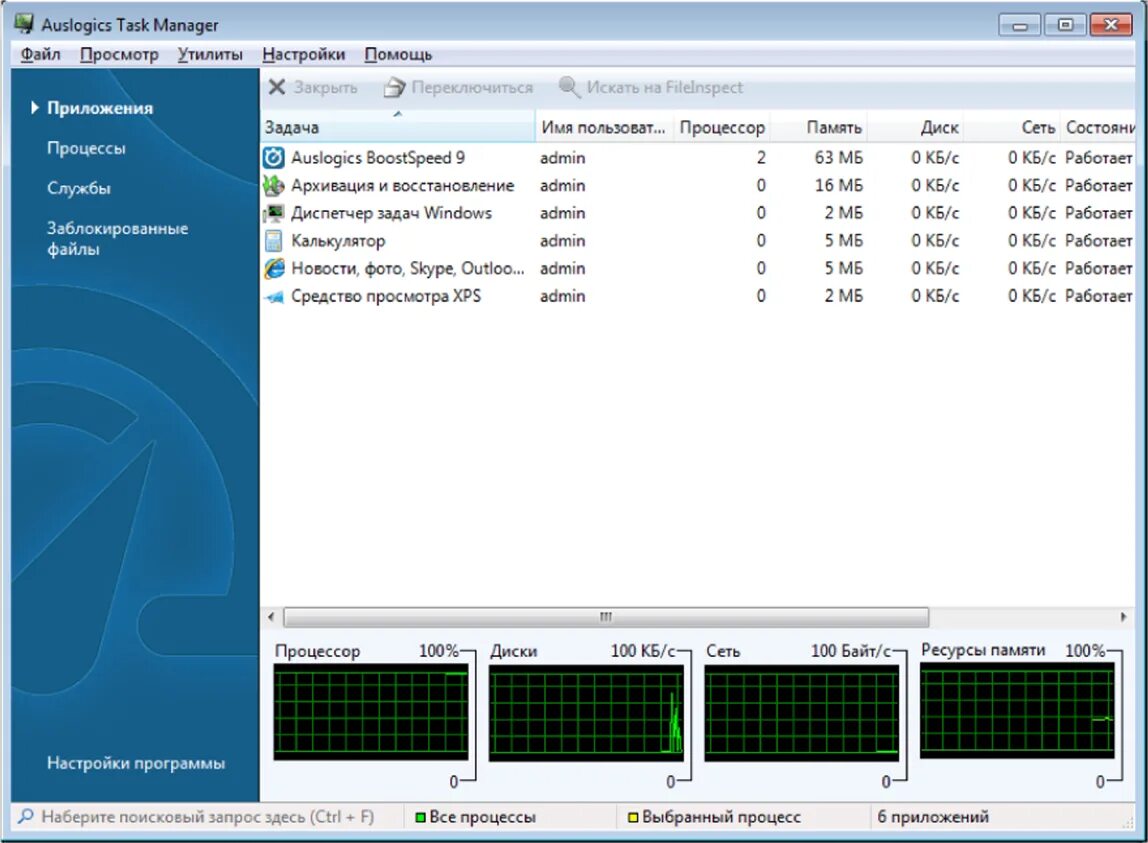
Task: Click the Закрыть X icon in toolbar
Action: 277,87
